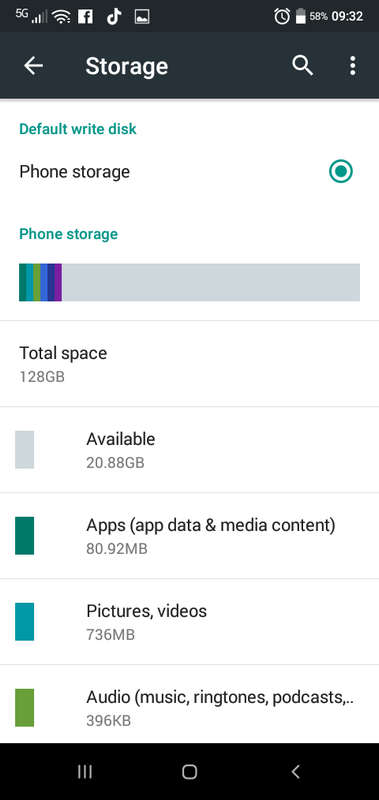Viewport: 379px width, 800px height.
Task: Open search with the magnifier icon
Action: pos(302,66)
